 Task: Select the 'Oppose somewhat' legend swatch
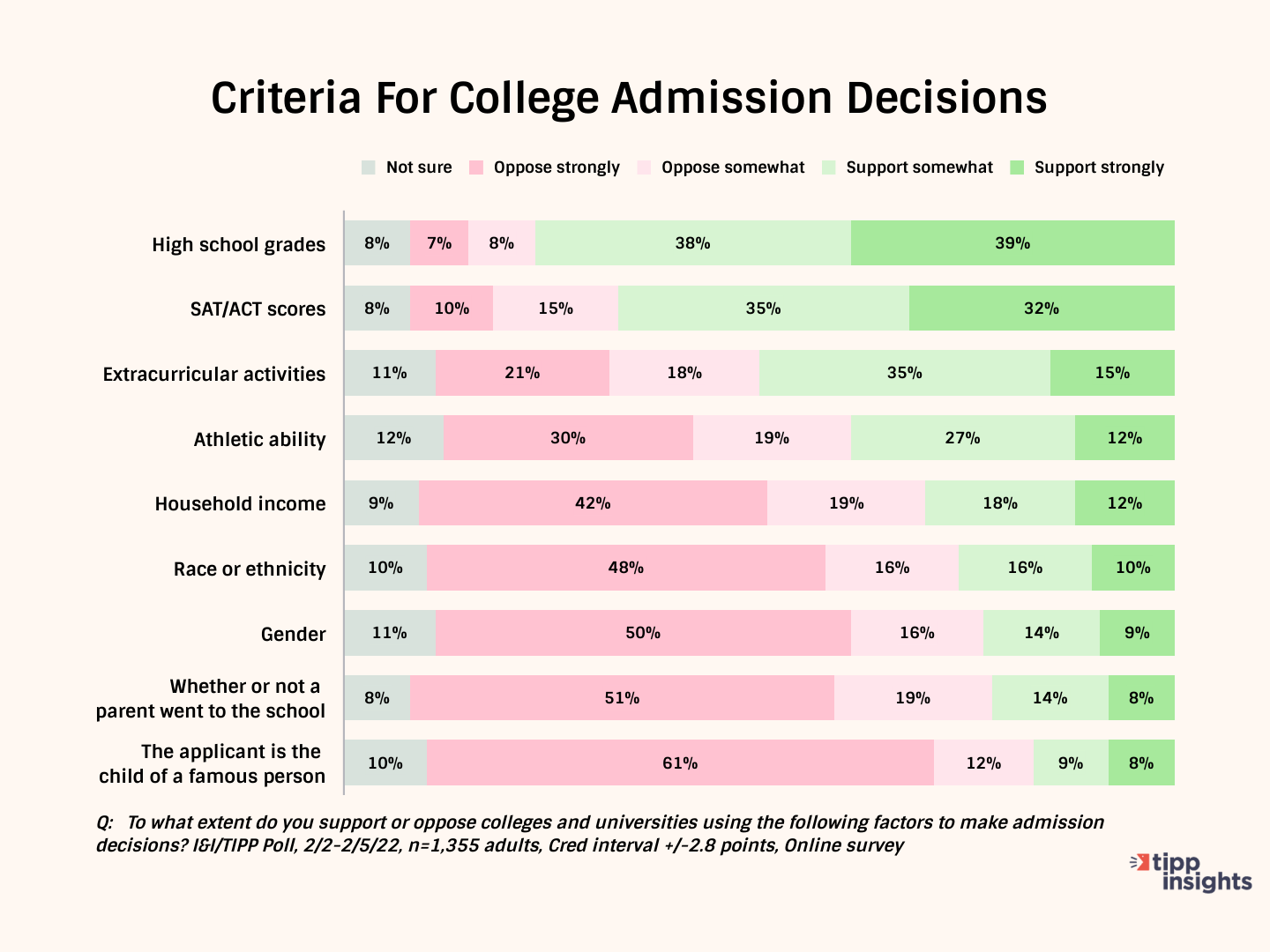pyautogui.click(x=644, y=167)
